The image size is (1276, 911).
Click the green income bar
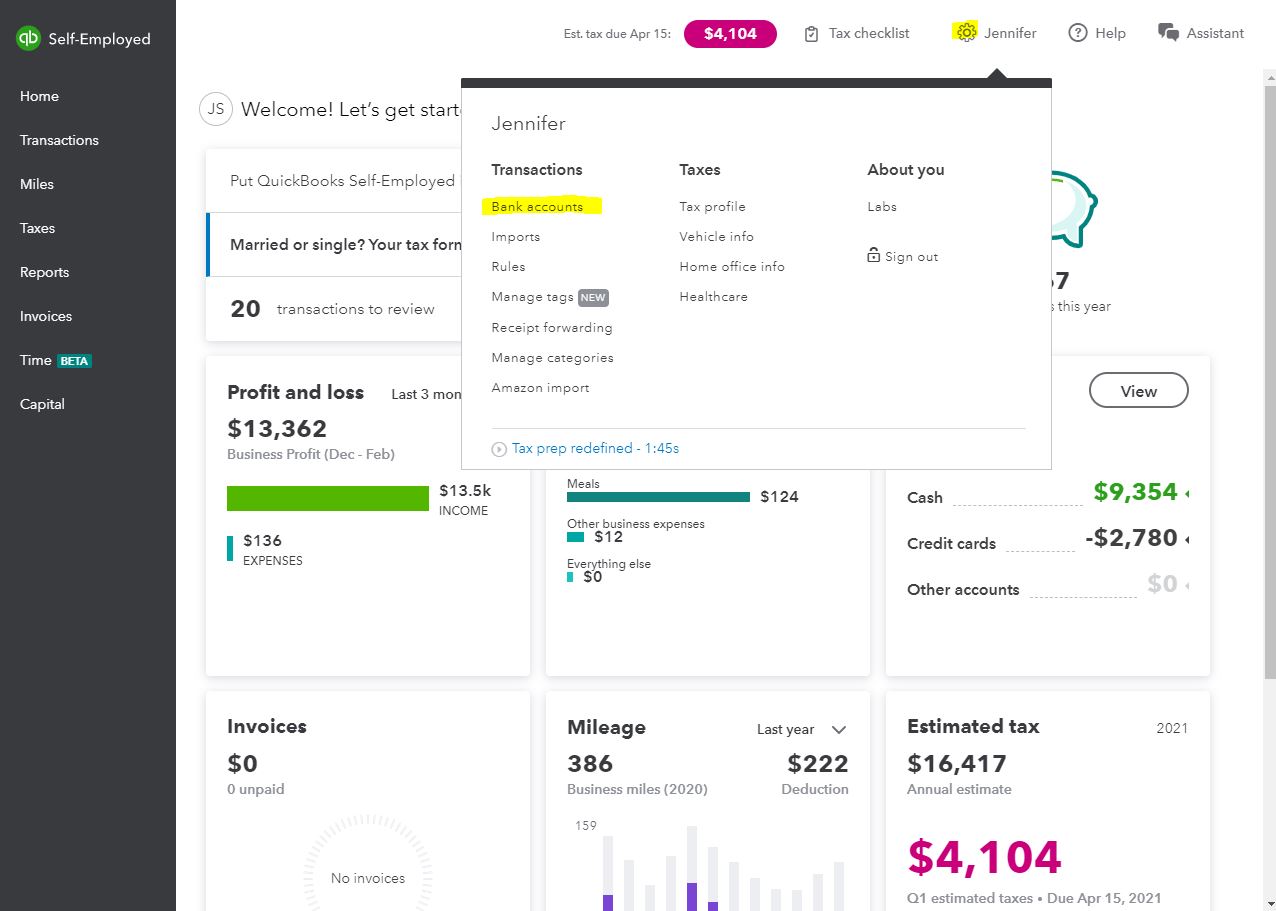[x=328, y=498]
